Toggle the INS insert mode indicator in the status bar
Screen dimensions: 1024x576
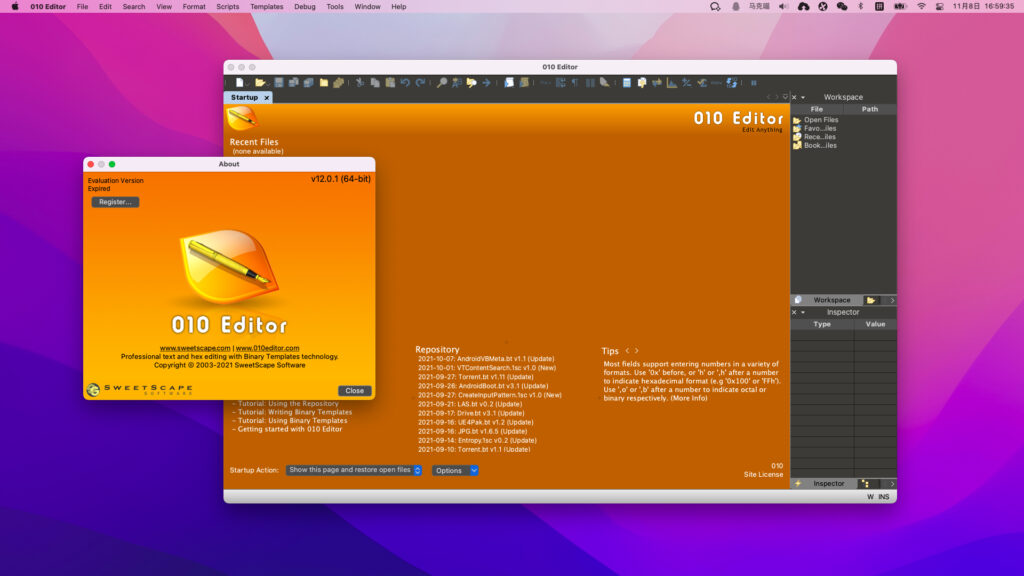click(884, 494)
